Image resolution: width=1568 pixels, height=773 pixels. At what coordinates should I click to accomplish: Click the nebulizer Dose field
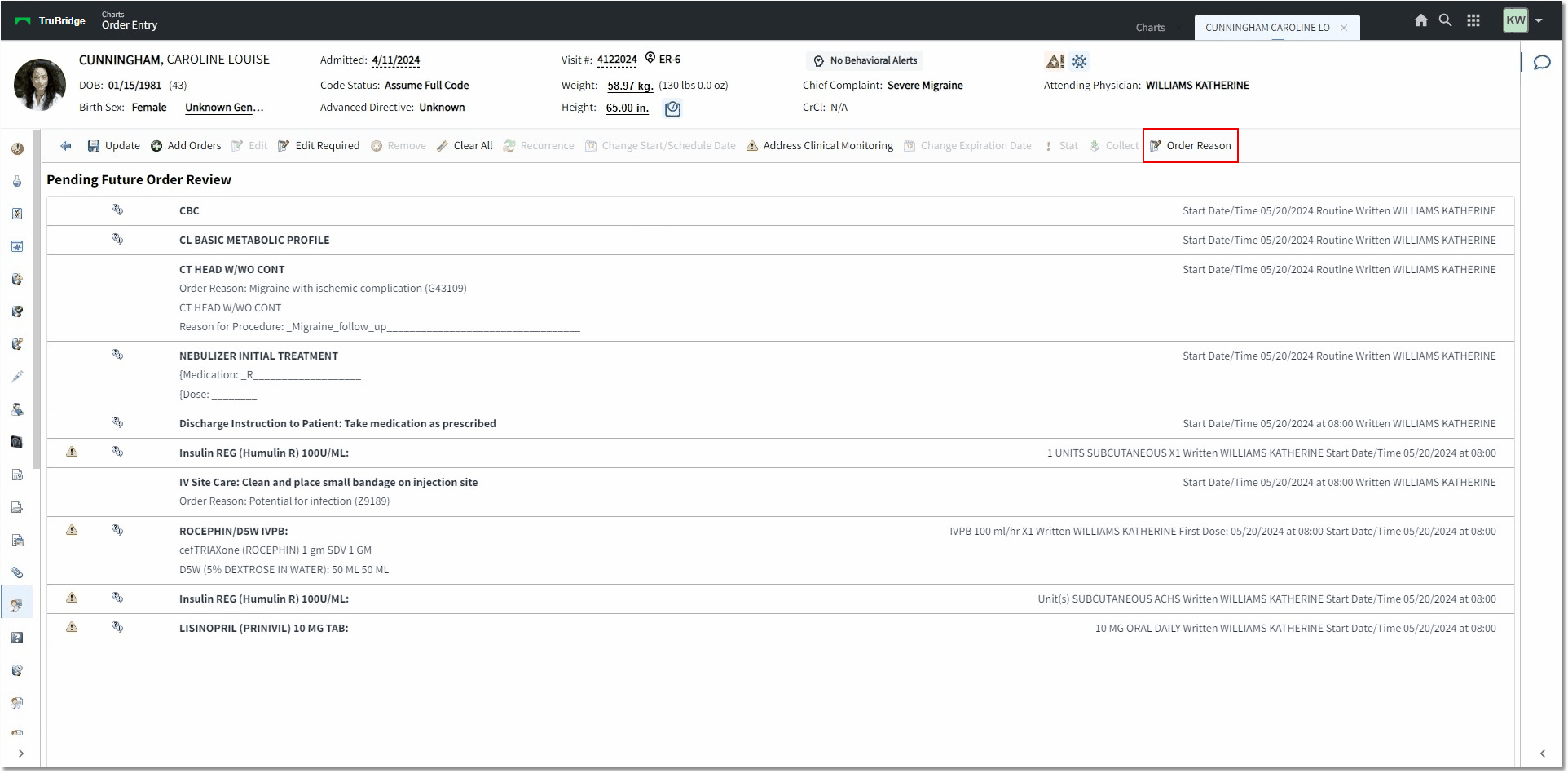pos(218,395)
